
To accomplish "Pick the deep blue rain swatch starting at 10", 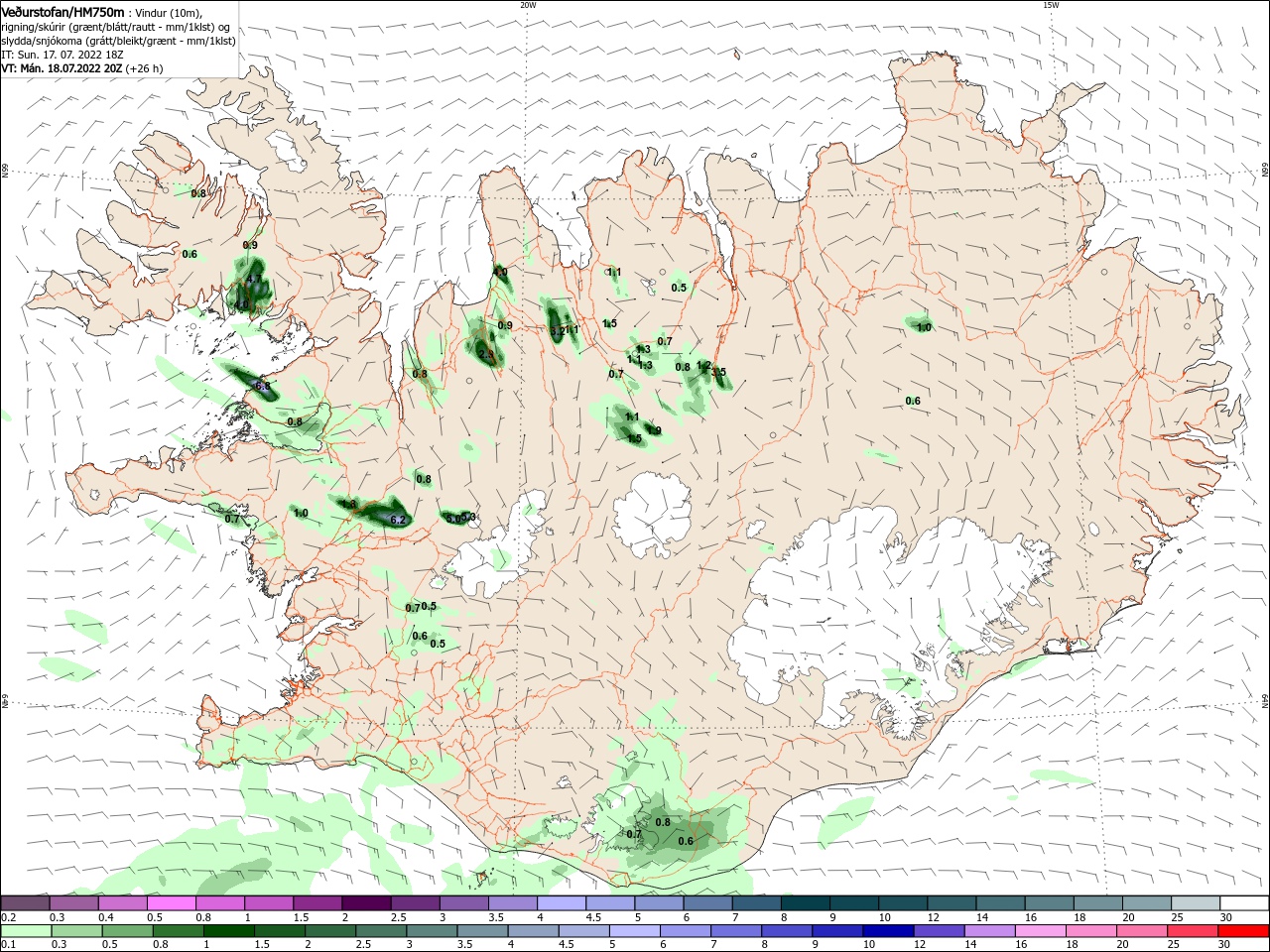I will coord(889,931).
